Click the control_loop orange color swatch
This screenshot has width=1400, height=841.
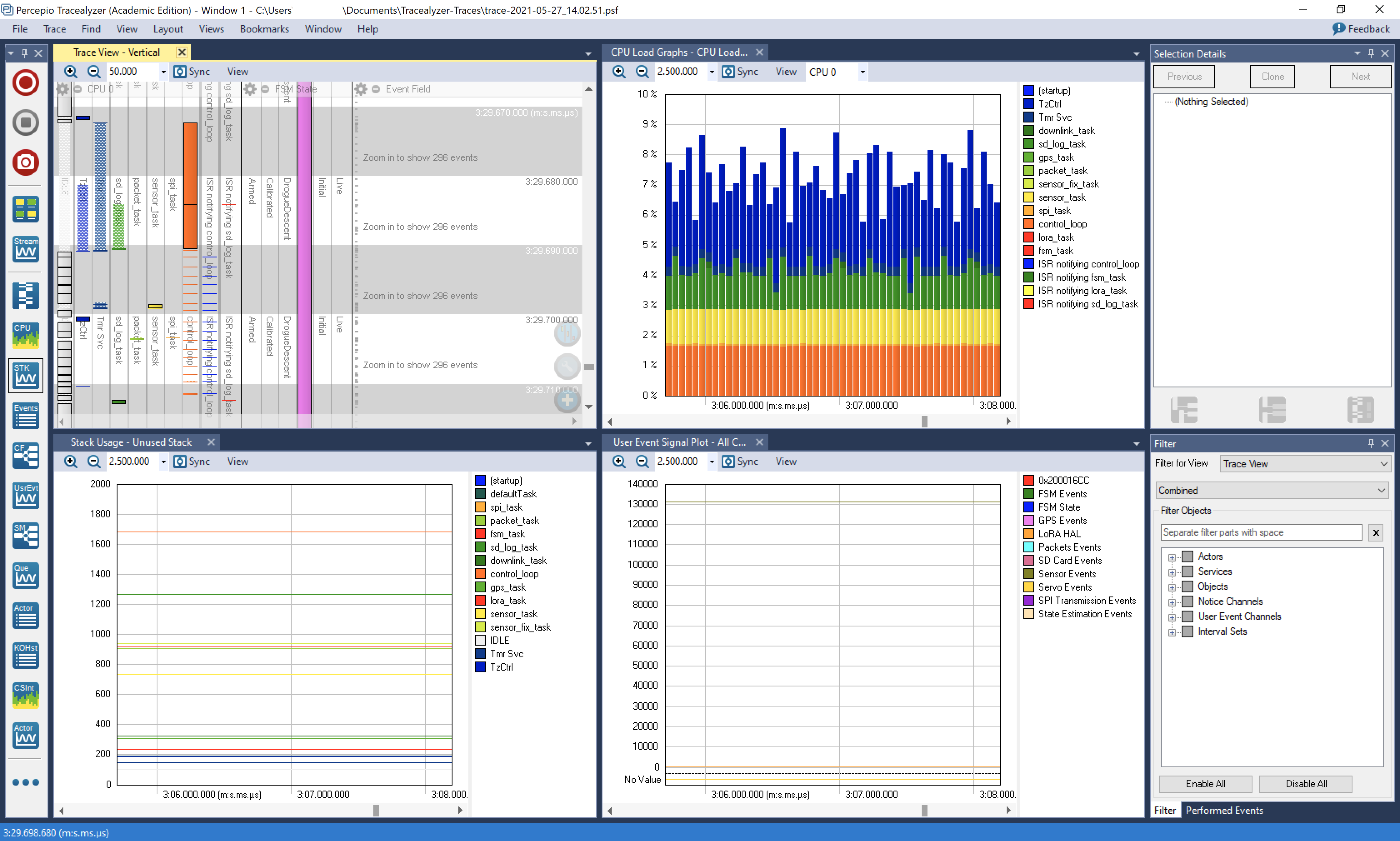pyautogui.click(x=1028, y=225)
